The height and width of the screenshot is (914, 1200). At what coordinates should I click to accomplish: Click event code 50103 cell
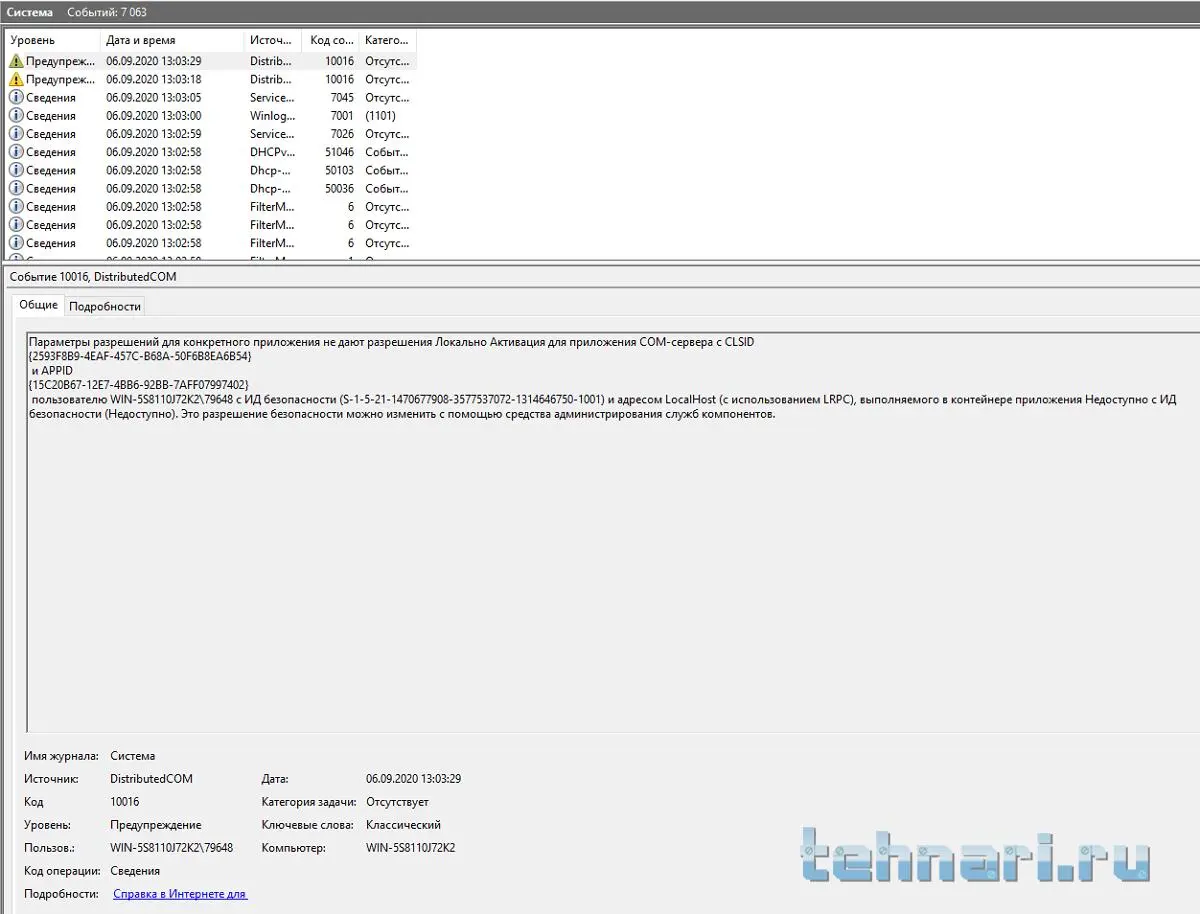pos(339,170)
